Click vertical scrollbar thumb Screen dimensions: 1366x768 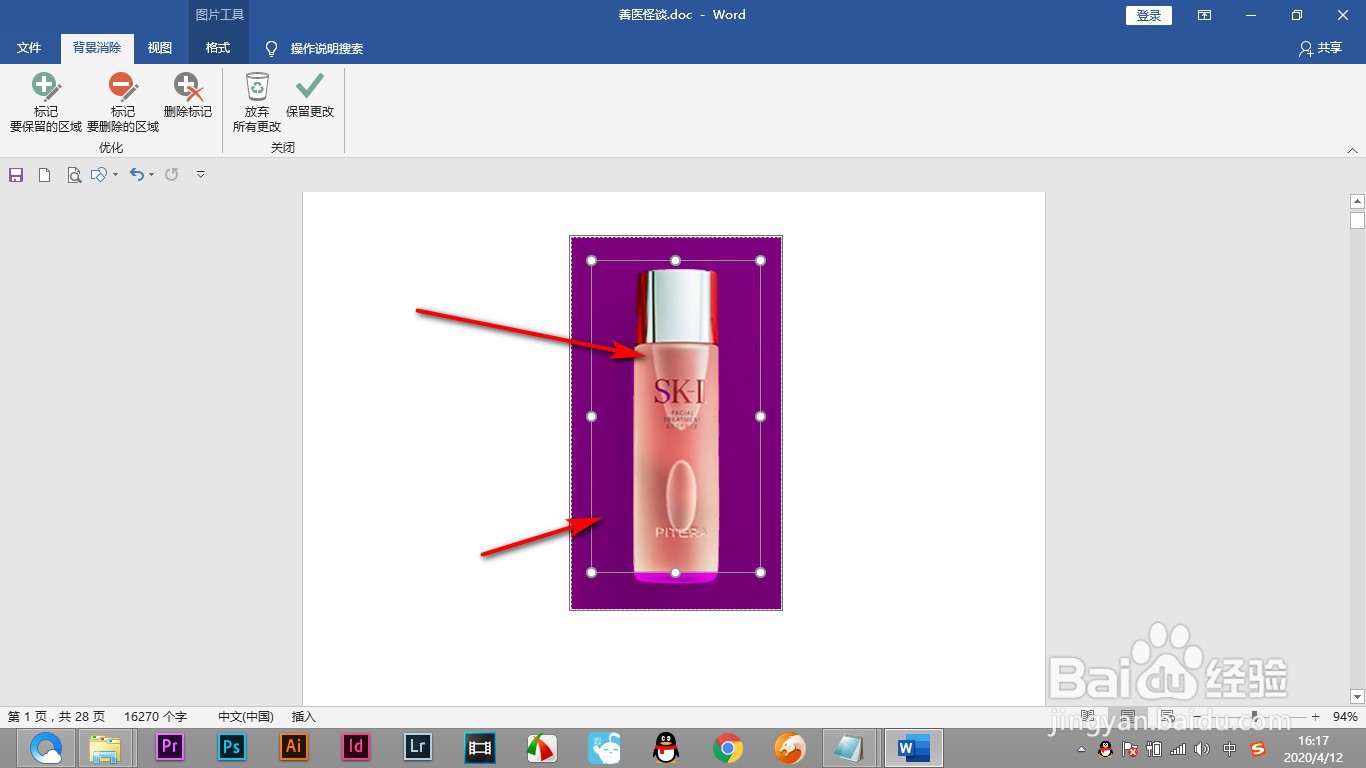pyautogui.click(x=1357, y=221)
